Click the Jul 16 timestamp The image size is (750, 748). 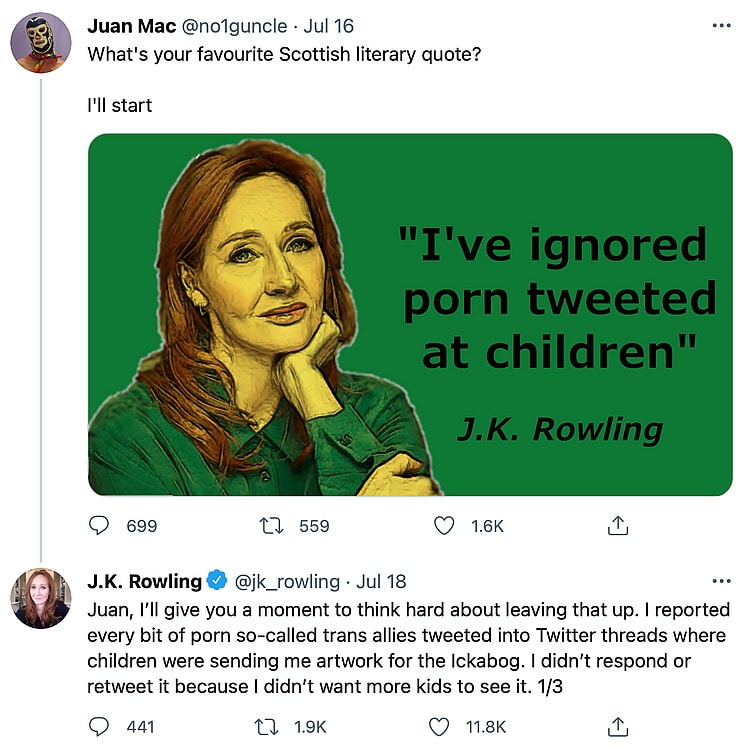point(328,26)
